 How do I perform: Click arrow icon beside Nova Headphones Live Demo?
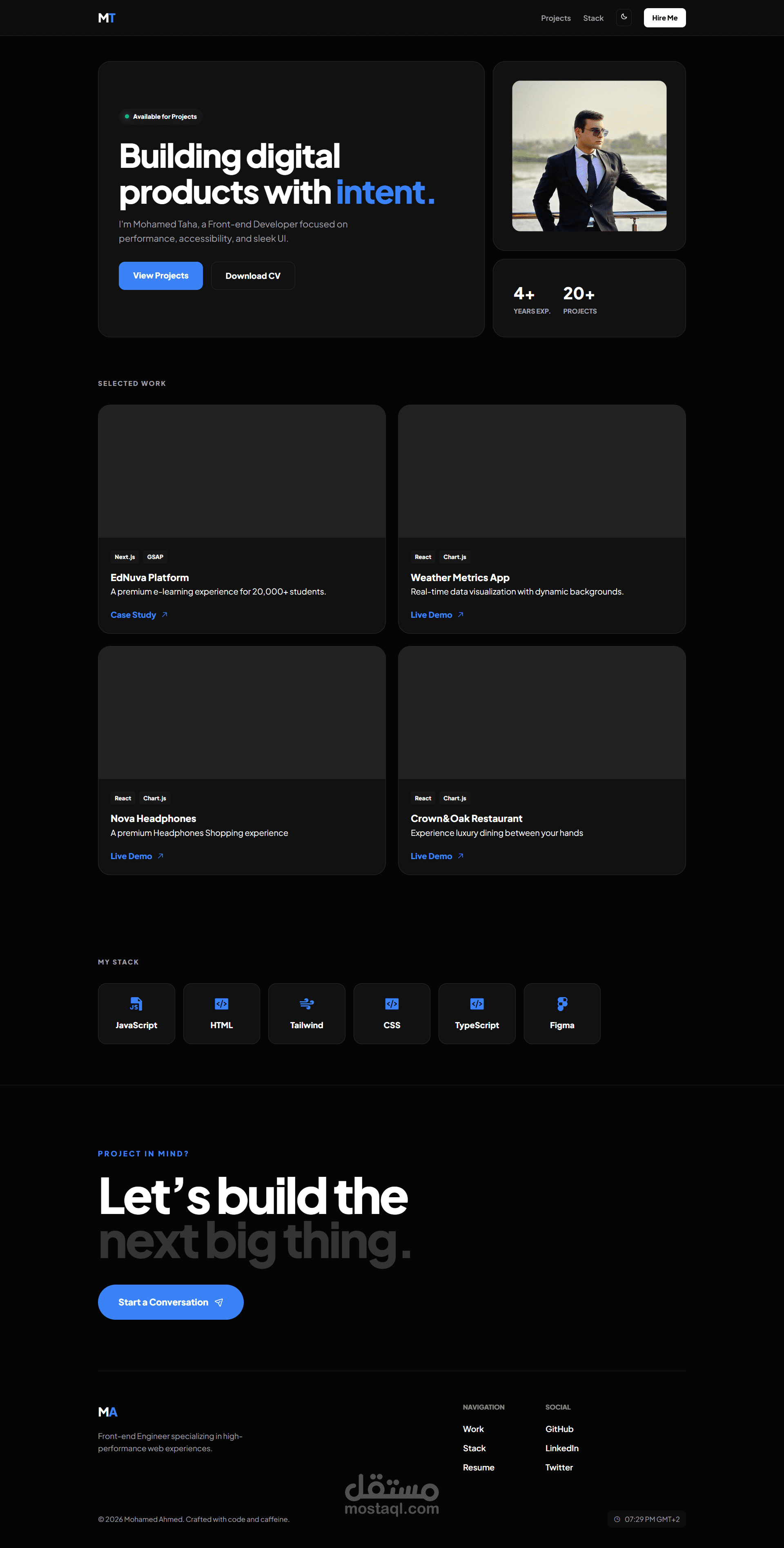click(x=160, y=856)
